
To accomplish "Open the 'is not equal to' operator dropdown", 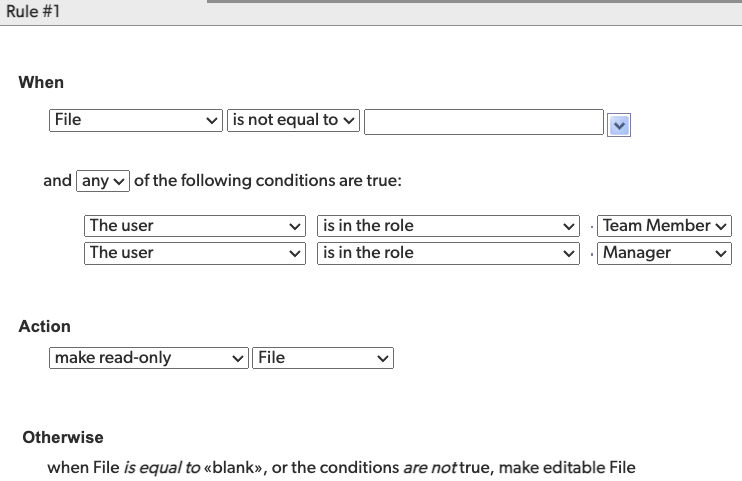I will coord(293,120).
